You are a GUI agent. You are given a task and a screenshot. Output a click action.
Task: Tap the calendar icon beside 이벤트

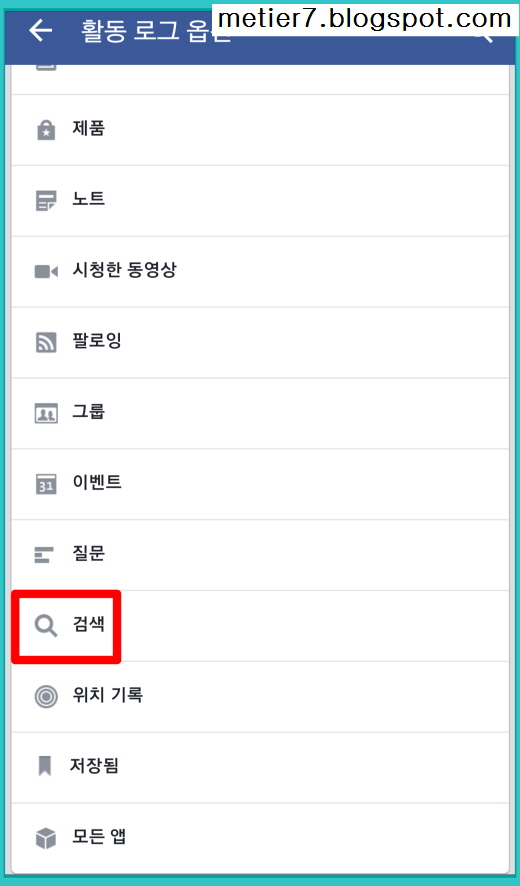46,484
